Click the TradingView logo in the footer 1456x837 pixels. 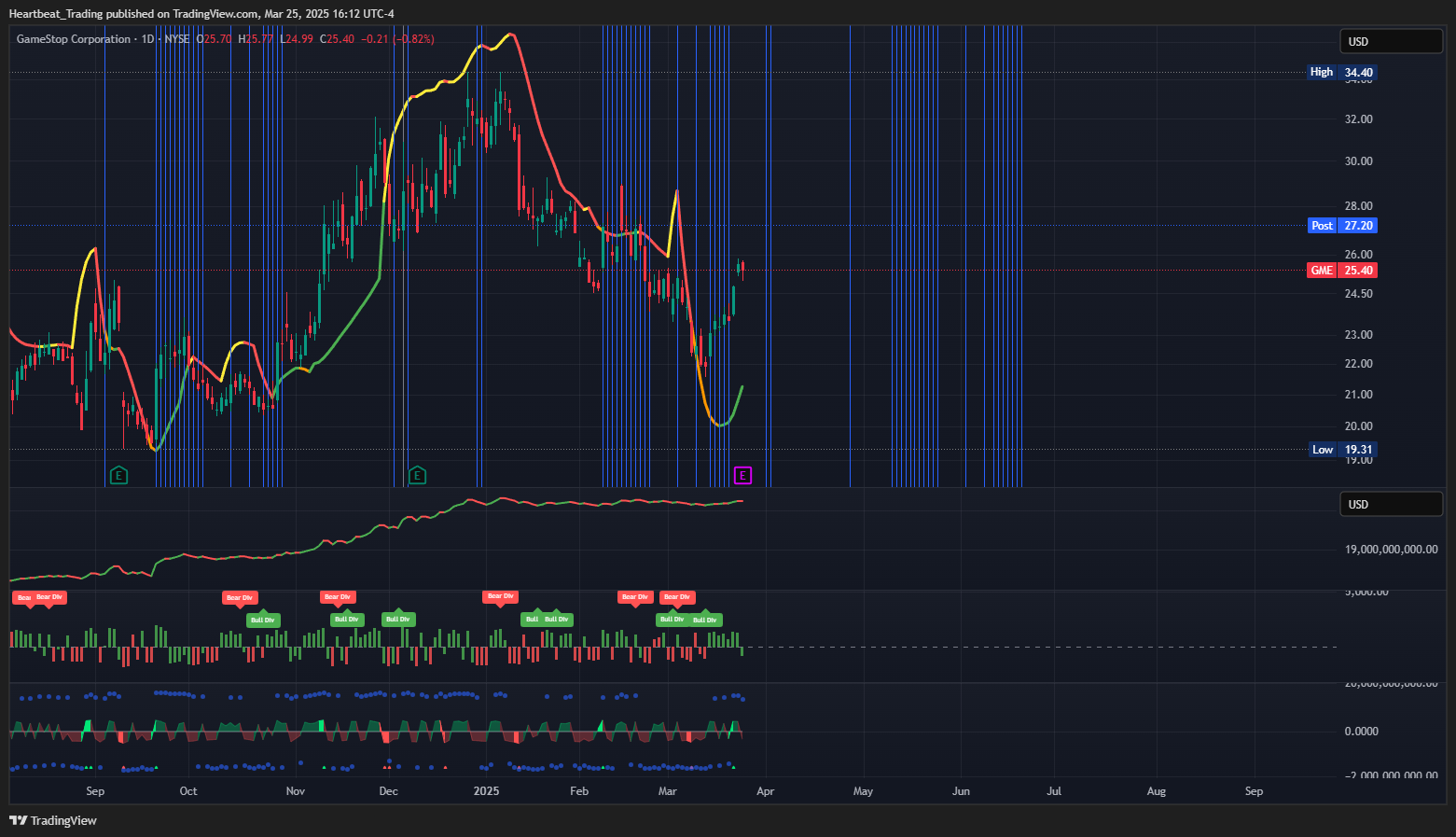[x=53, y=820]
